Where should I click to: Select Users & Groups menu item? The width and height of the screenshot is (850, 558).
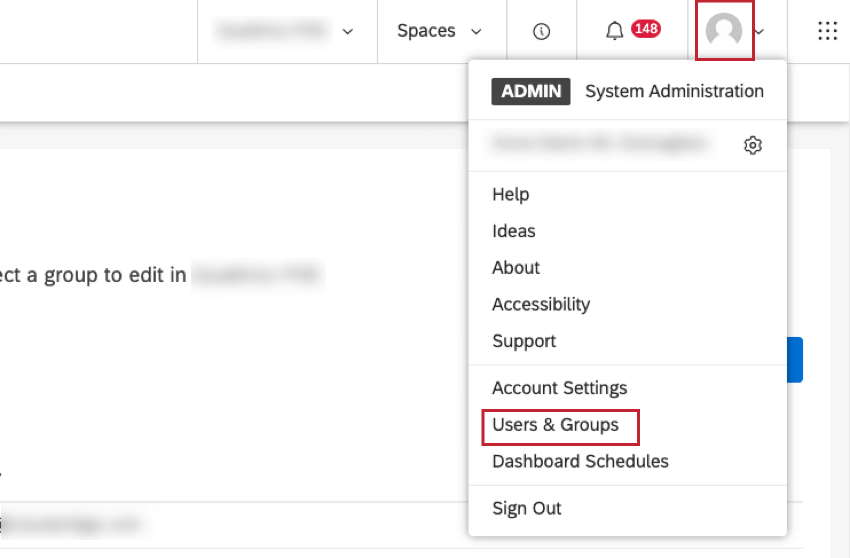pyautogui.click(x=555, y=425)
